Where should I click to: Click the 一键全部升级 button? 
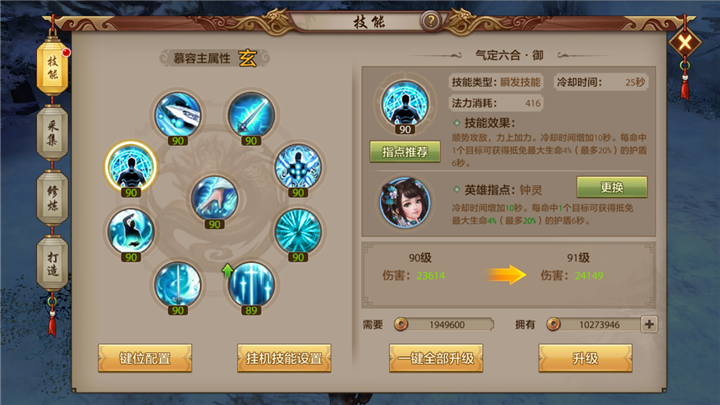pyautogui.click(x=436, y=358)
